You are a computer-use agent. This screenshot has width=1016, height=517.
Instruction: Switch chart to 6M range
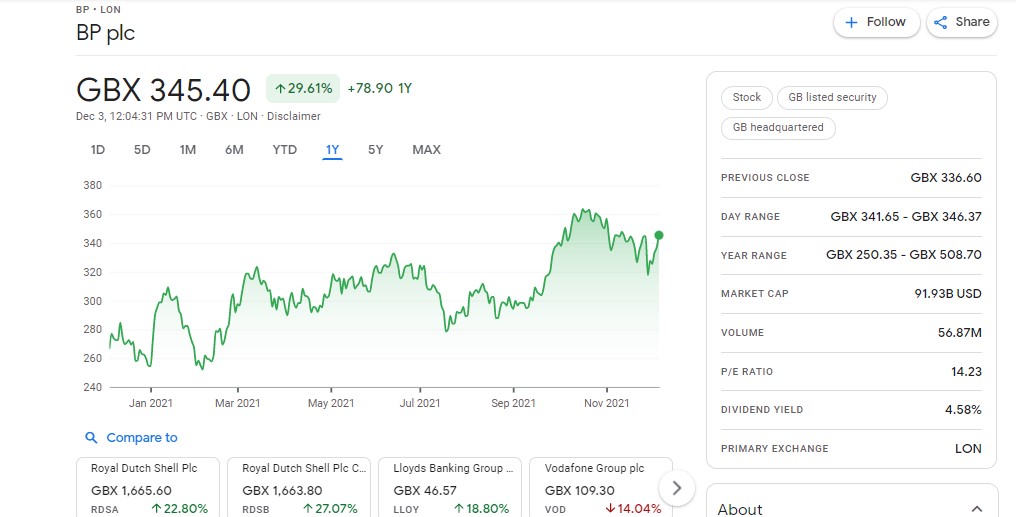click(x=234, y=150)
